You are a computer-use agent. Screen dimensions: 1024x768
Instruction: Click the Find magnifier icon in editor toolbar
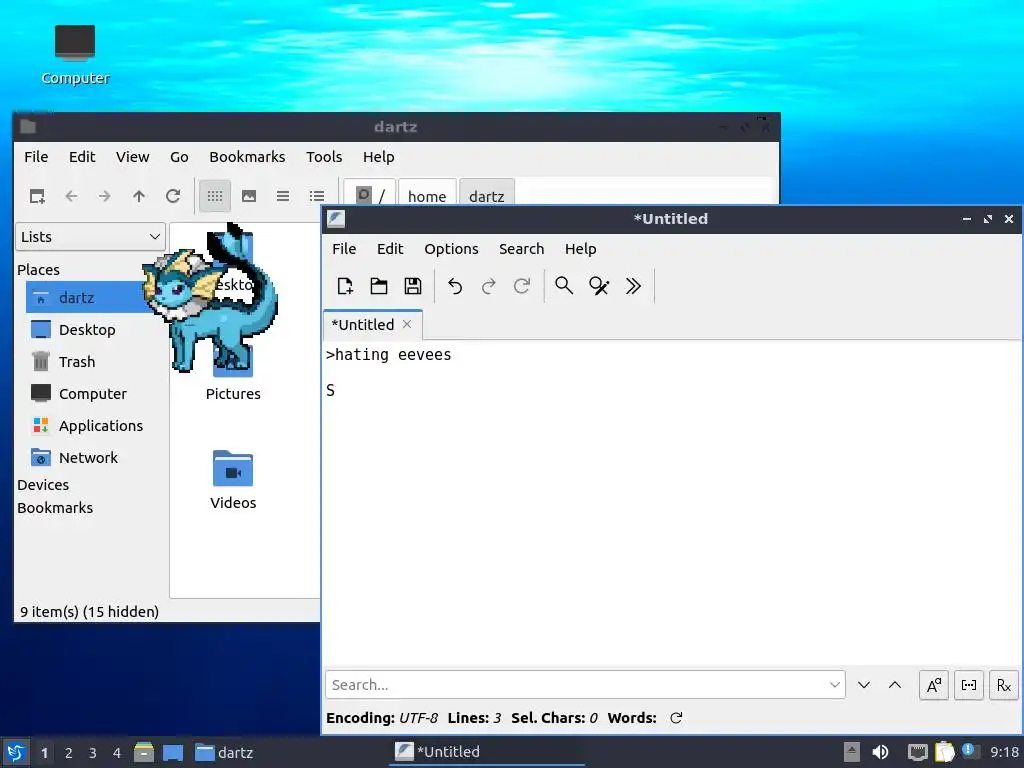click(564, 285)
